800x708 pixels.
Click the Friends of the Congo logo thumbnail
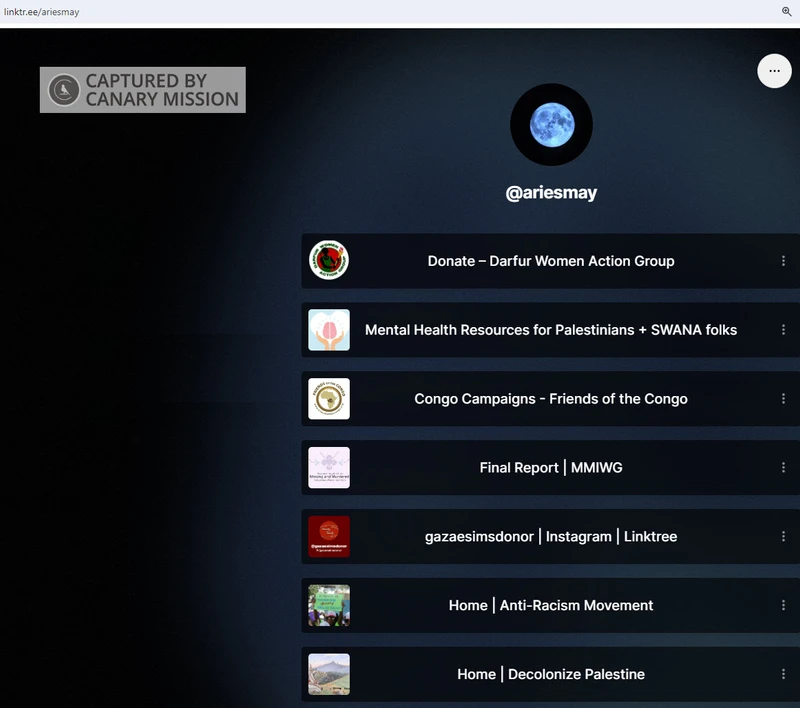[x=329, y=399]
